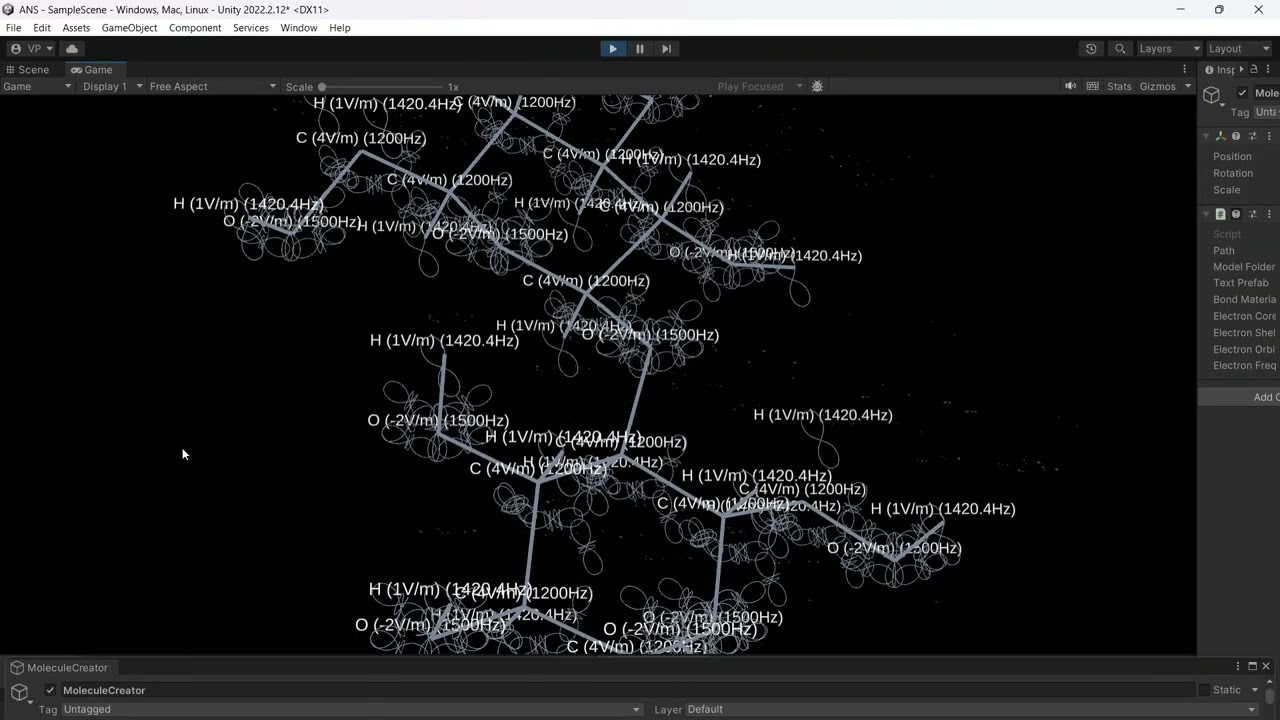Toggle the Inspector object active checkbox

1242,93
